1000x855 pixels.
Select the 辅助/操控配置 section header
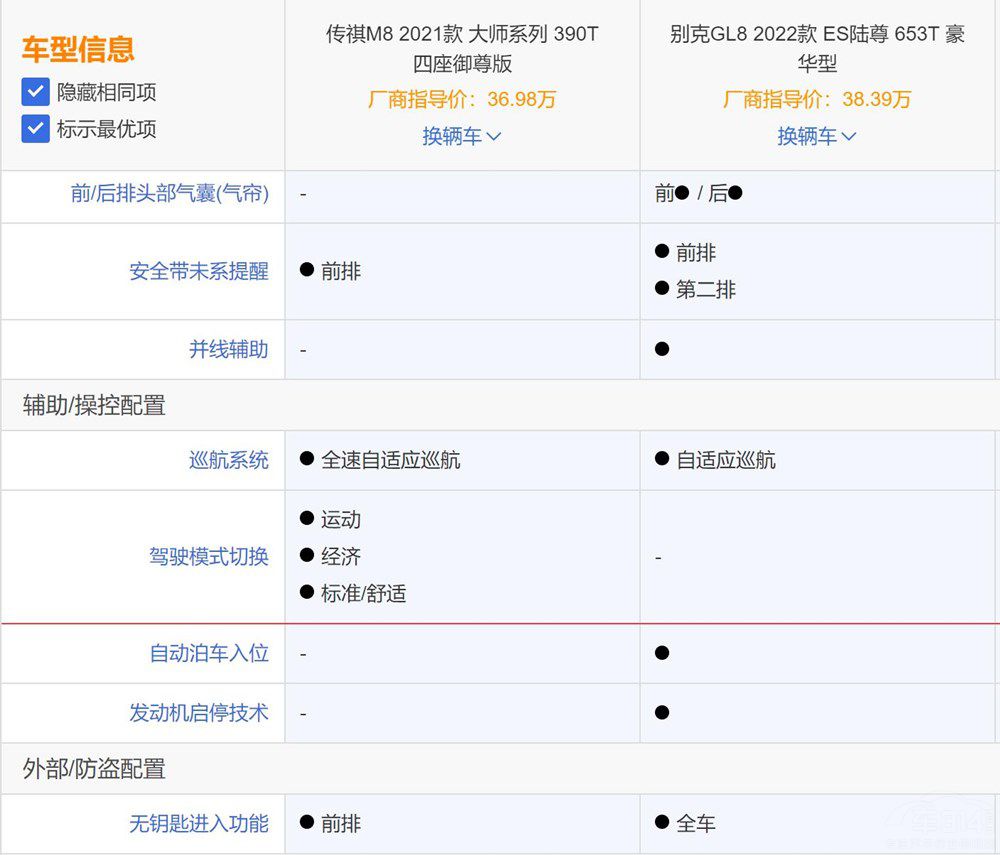click(94, 405)
